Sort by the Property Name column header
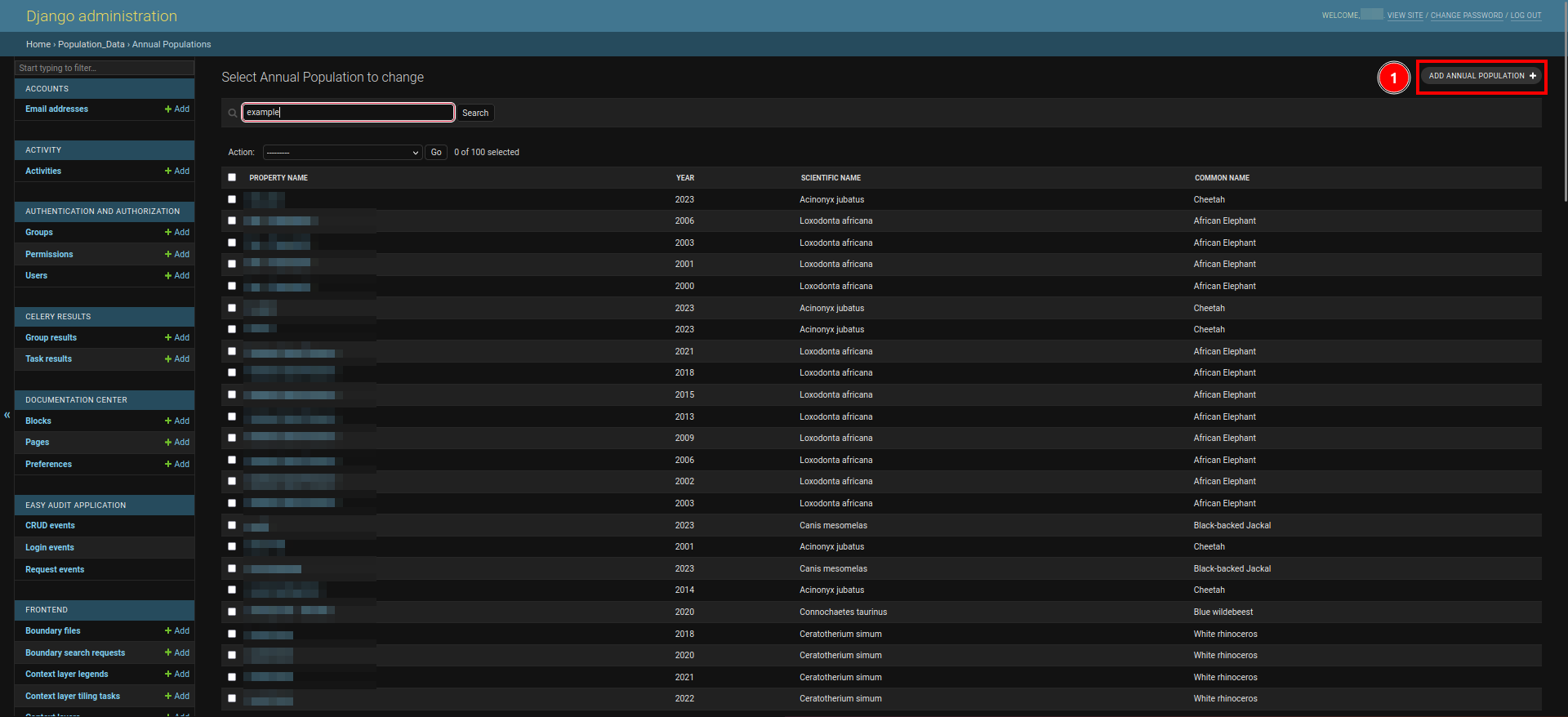Screen dimensions: 1568x717 [278, 177]
